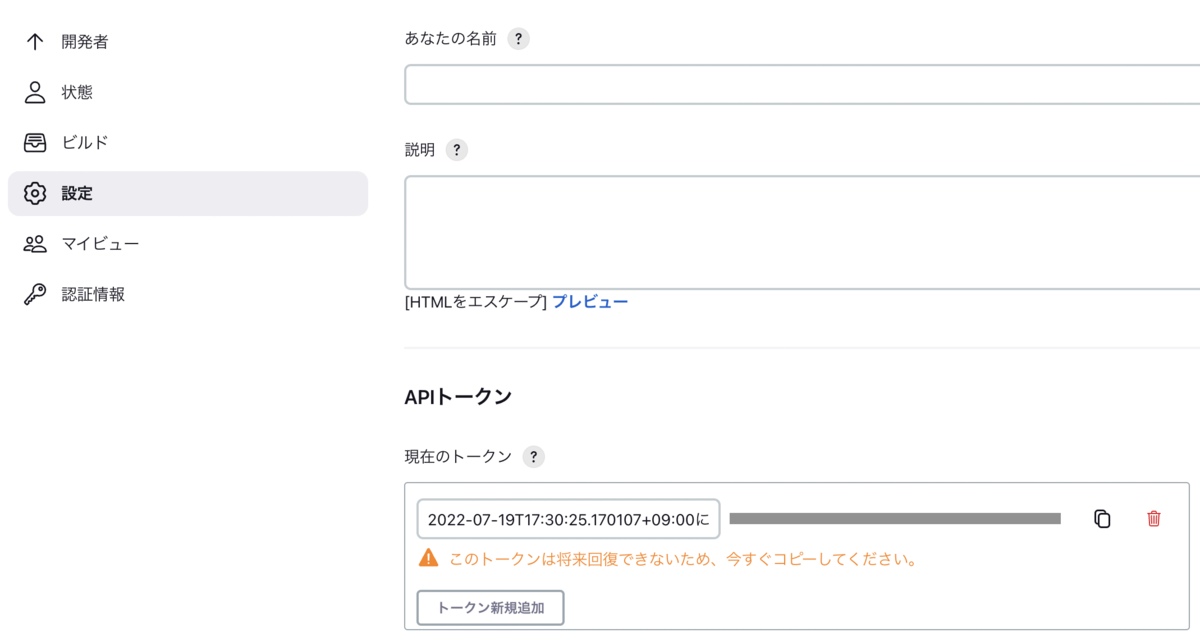The width and height of the screenshot is (1200, 642).
Task: Select the 設定 gear icon
Action: 35,193
